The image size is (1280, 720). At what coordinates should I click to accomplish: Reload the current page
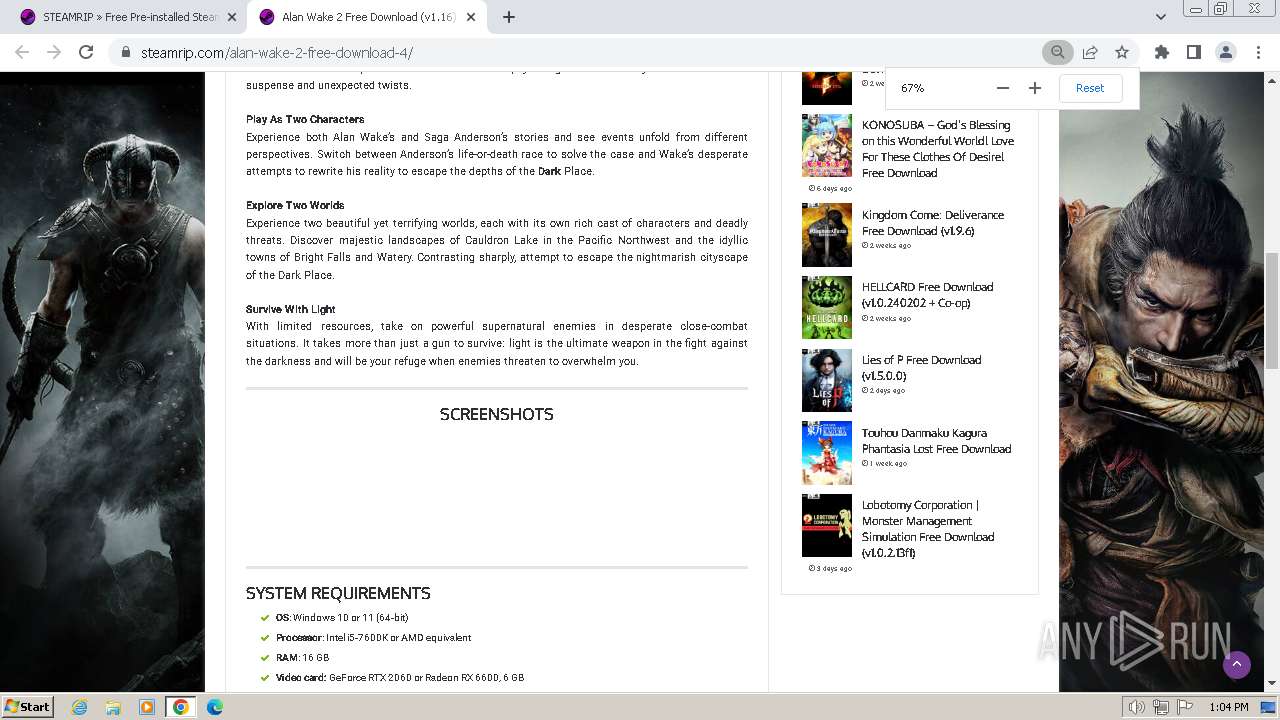click(x=86, y=52)
